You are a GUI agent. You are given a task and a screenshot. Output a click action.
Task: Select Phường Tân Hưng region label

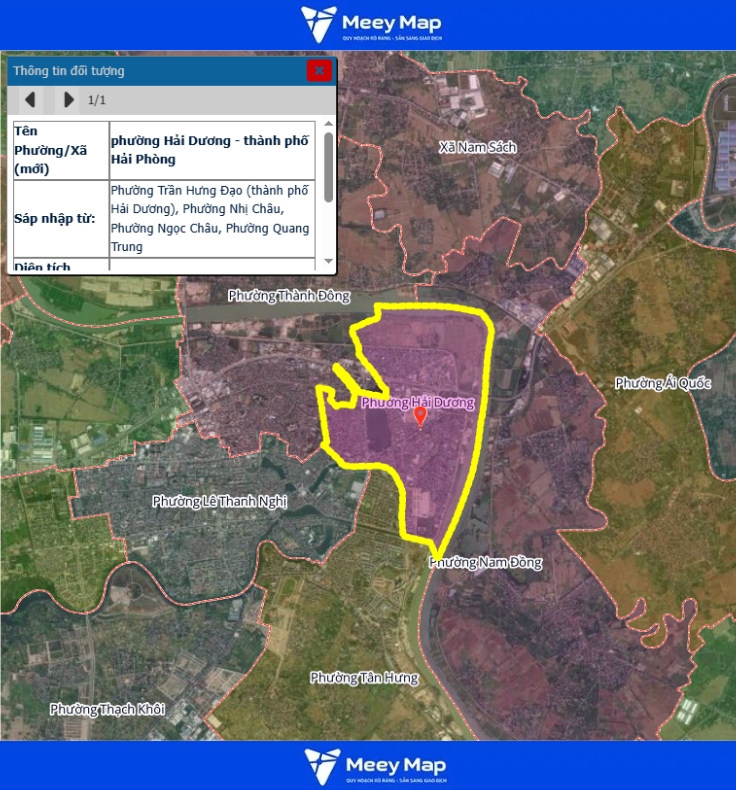(x=363, y=678)
